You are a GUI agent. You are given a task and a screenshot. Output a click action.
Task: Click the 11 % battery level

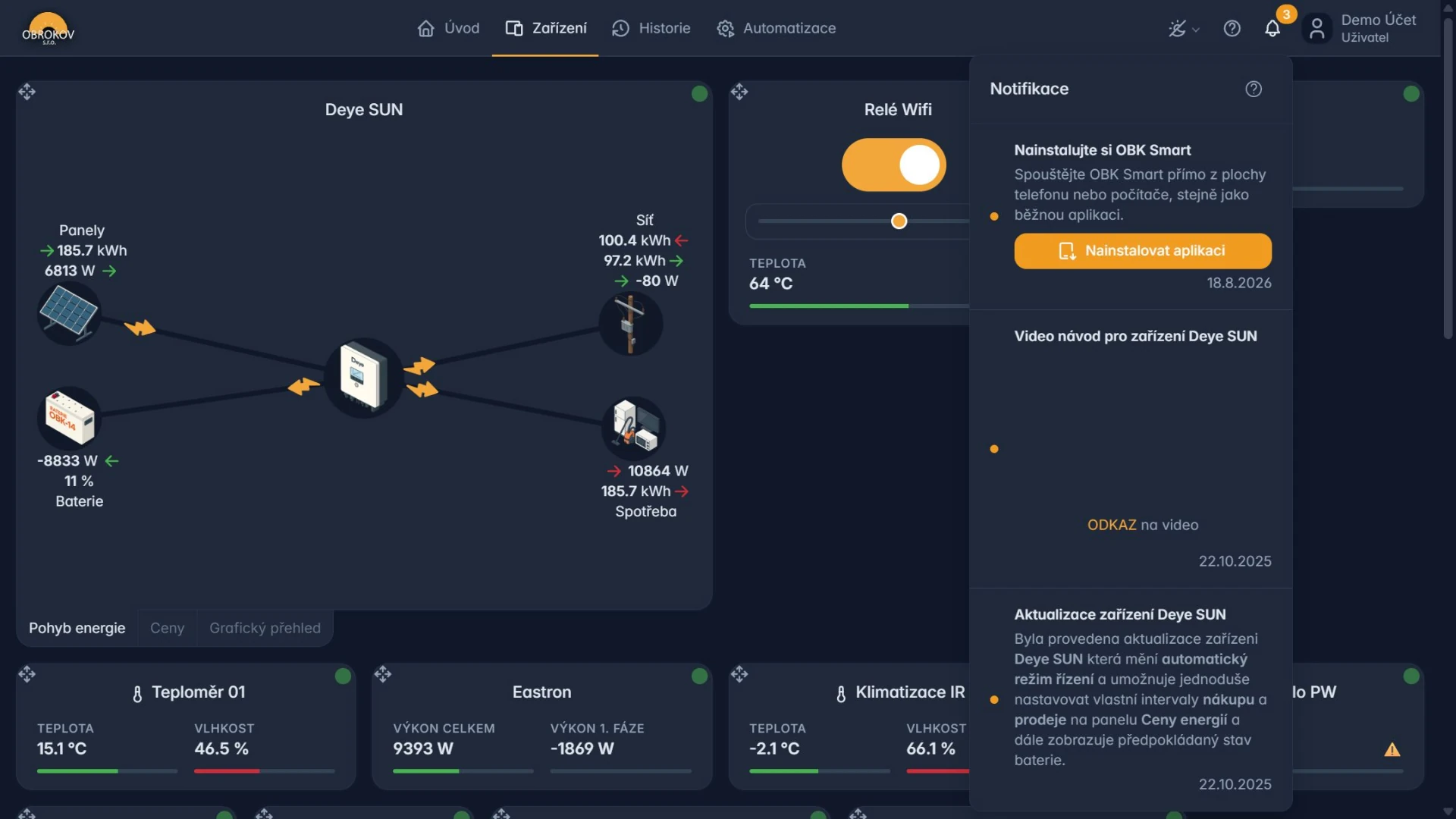[x=79, y=482]
